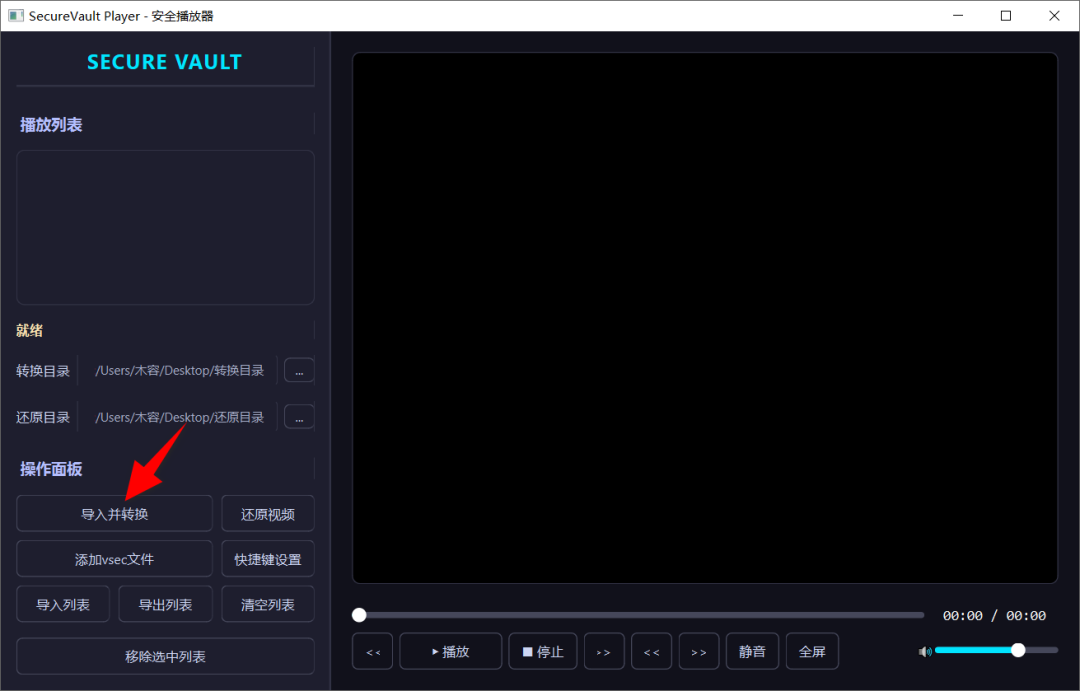Mute audio with the 静音 button
Screen dimensions: 1080x691
(752, 651)
